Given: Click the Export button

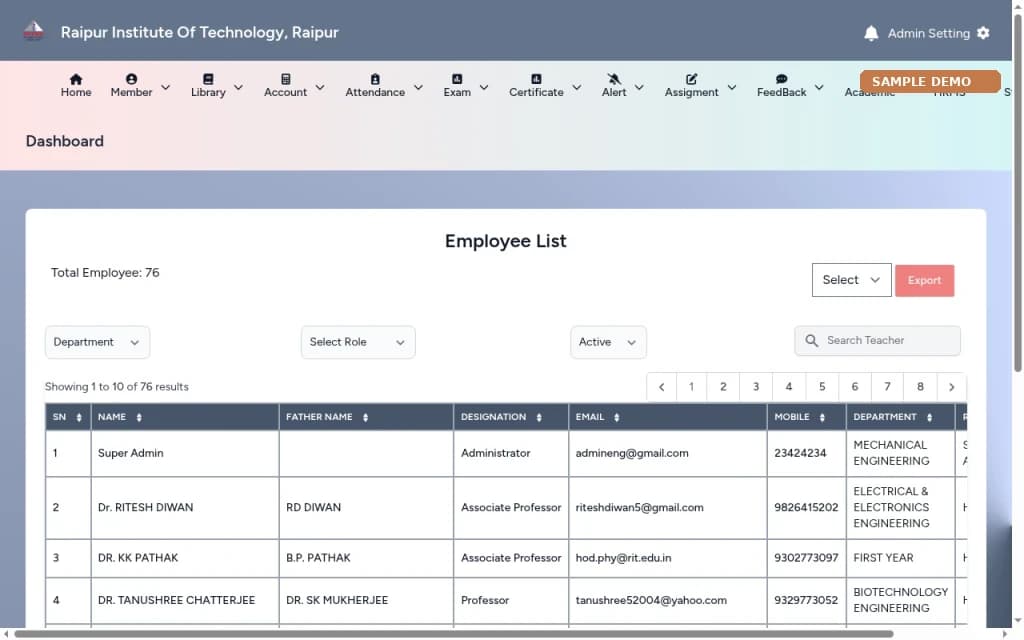Looking at the screenshot, I should [924, 281].
